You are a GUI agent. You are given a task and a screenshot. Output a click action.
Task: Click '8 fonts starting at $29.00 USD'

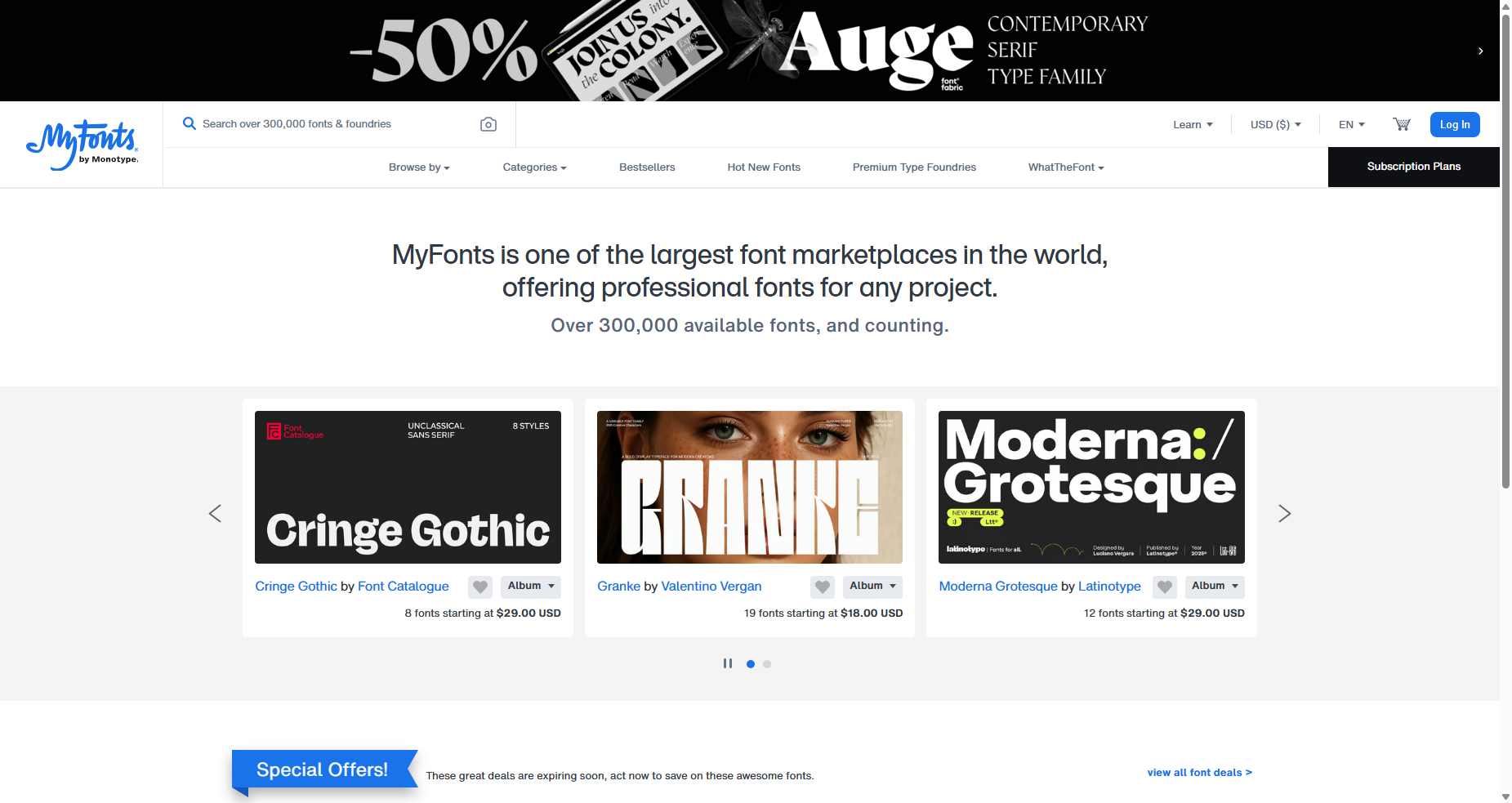click(x=483, y=613)
